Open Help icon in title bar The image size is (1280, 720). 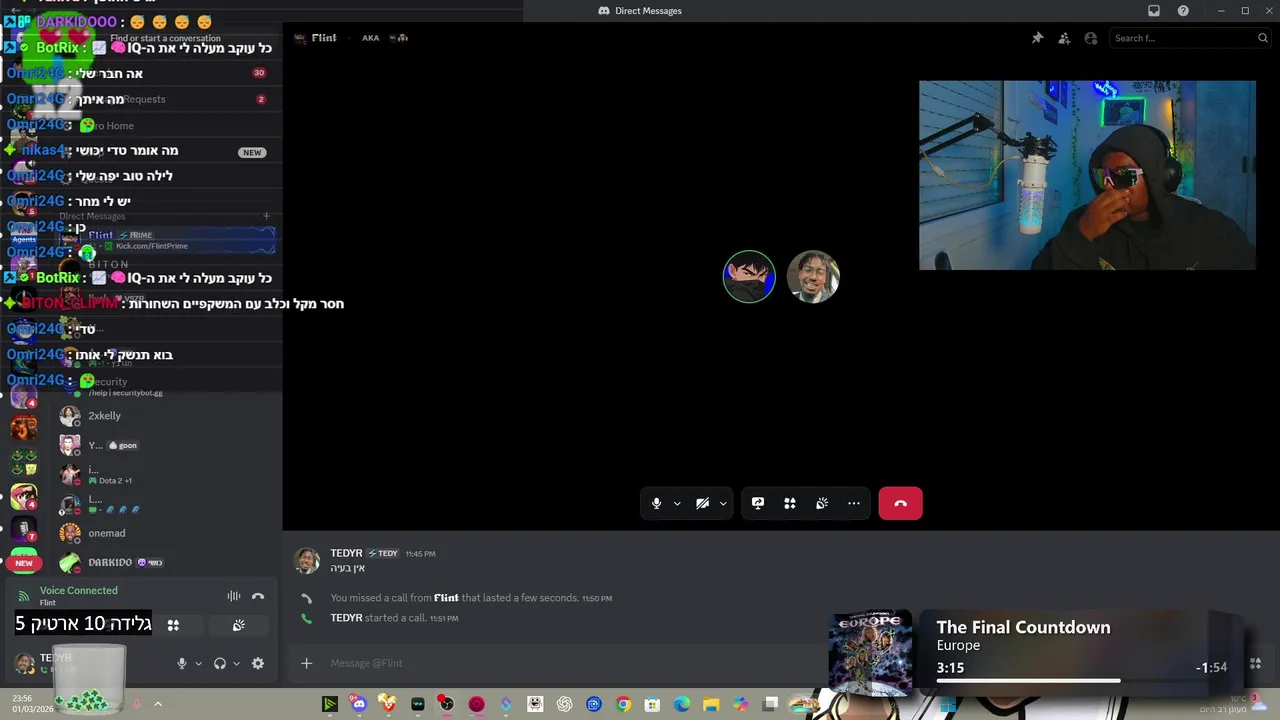(x=1184, y=11)
